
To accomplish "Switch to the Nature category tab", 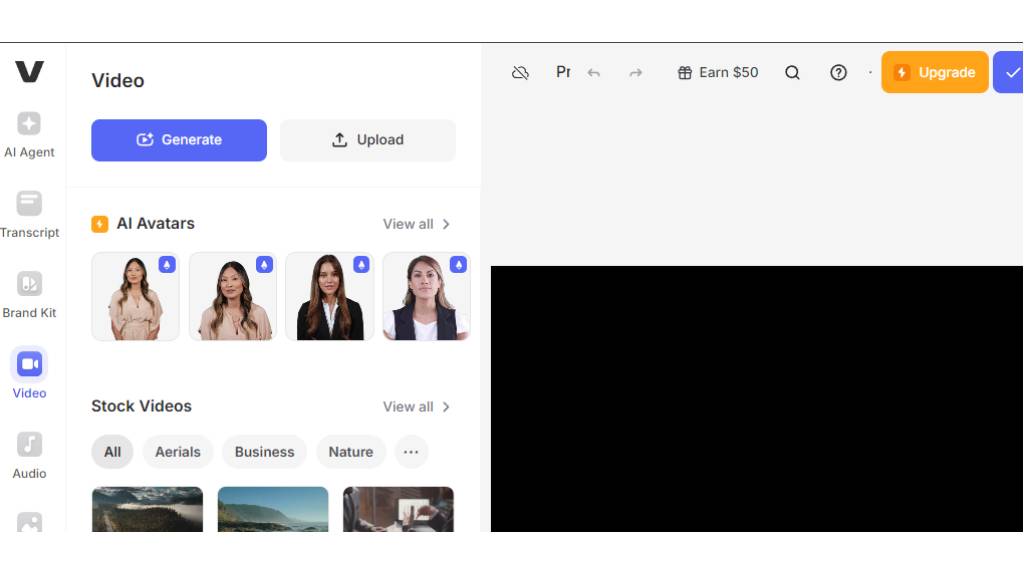I will click(x=350, y=452).
